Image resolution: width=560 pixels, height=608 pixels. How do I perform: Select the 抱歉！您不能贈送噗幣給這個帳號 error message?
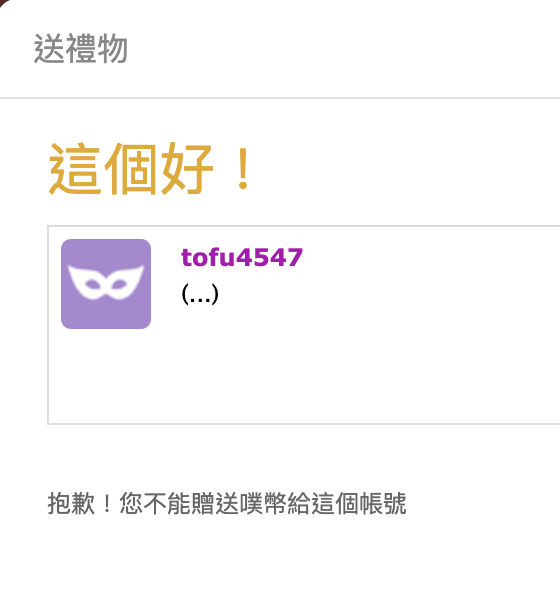pos(227,503)
